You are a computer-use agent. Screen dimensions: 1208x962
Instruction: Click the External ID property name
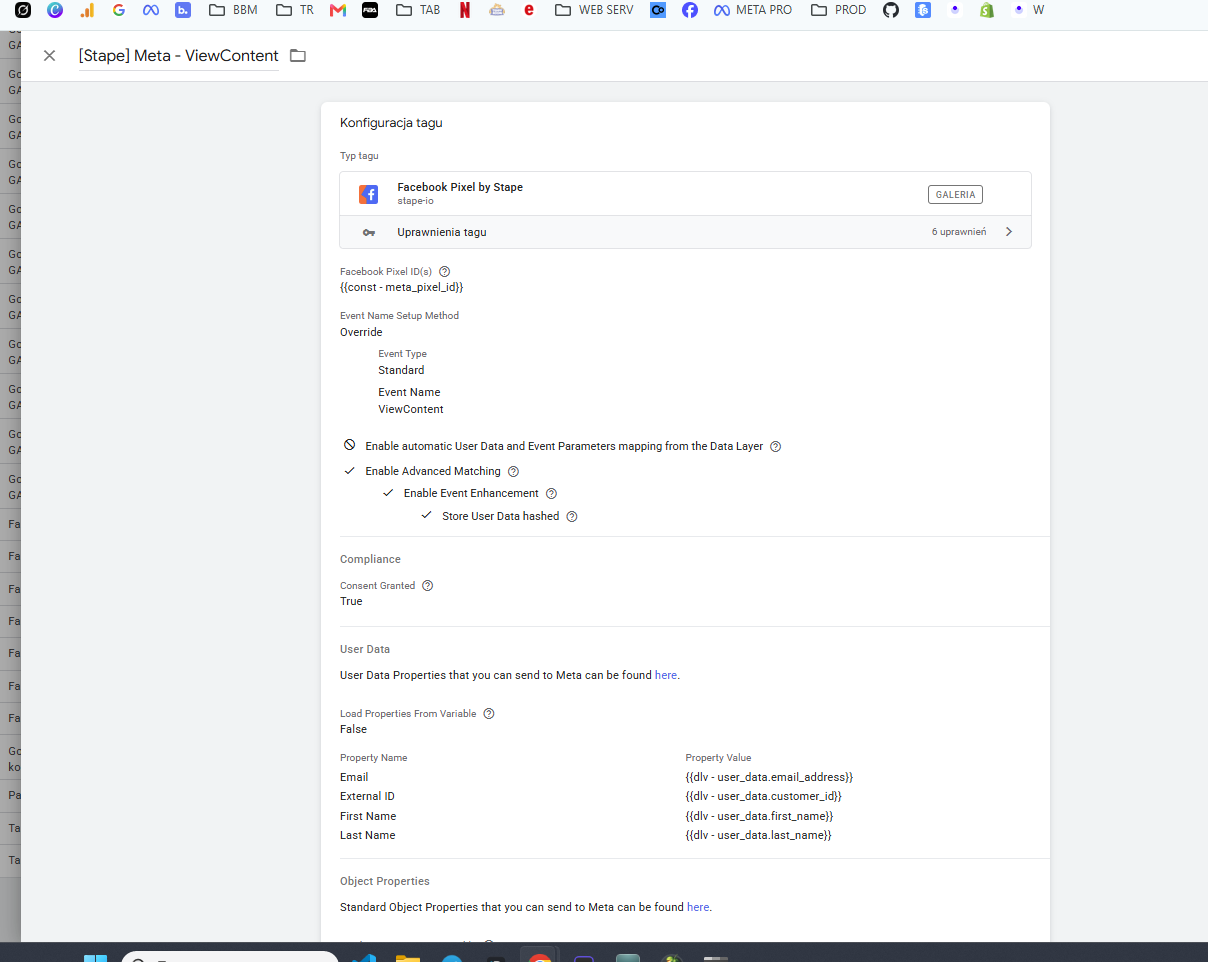pos(367,796)
